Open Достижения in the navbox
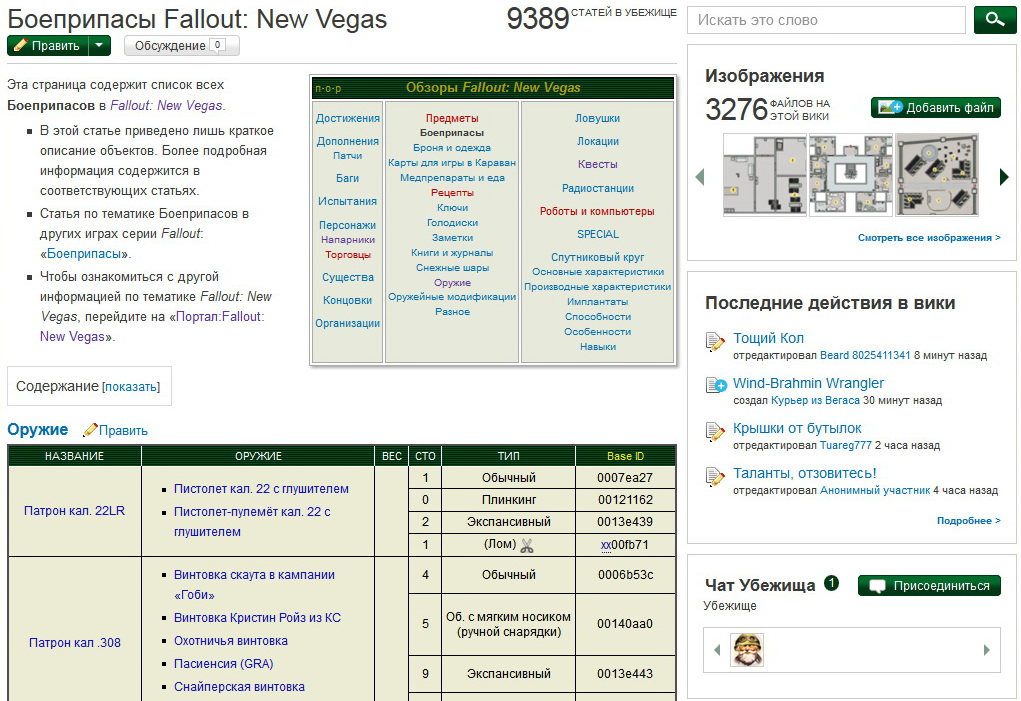The image size is (1021, 701). click(348, 118)
